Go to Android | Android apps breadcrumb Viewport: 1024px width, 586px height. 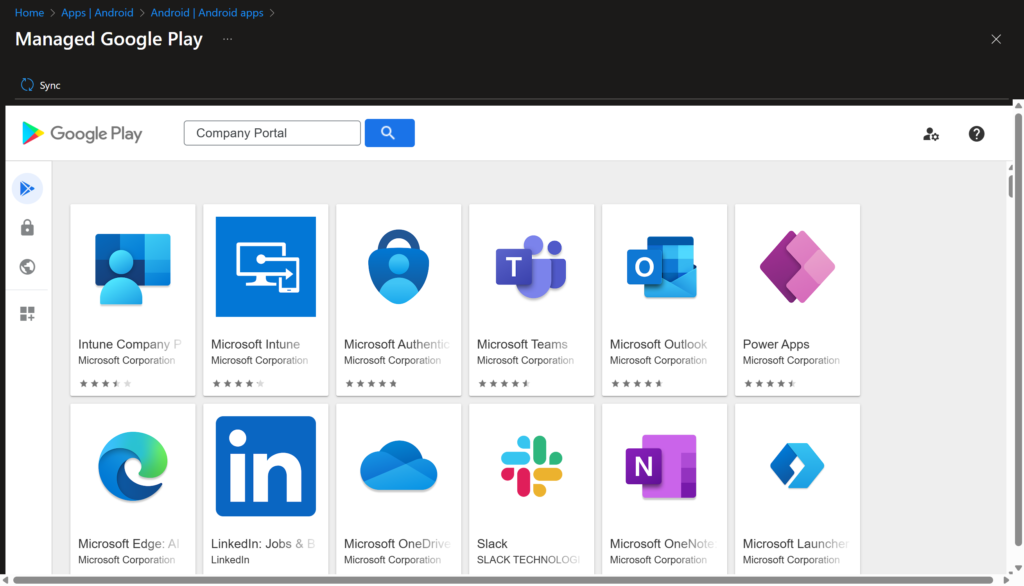click(207, 12)
